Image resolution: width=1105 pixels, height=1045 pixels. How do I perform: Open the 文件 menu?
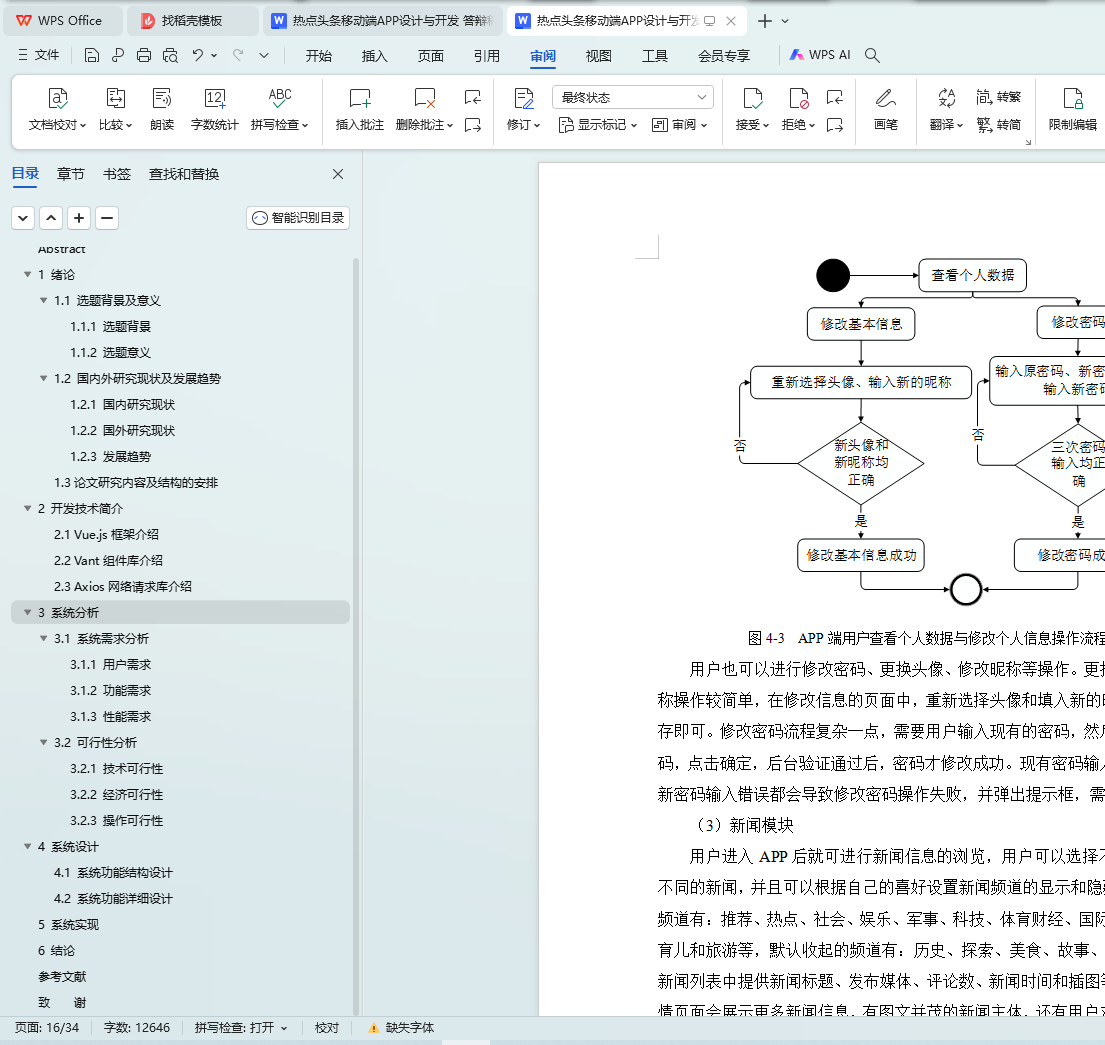(39, 55)
